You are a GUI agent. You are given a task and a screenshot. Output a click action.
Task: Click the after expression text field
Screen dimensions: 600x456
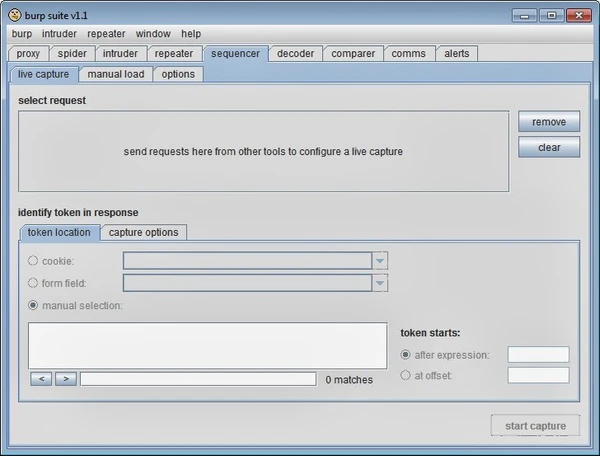click(x=538, y=355)
